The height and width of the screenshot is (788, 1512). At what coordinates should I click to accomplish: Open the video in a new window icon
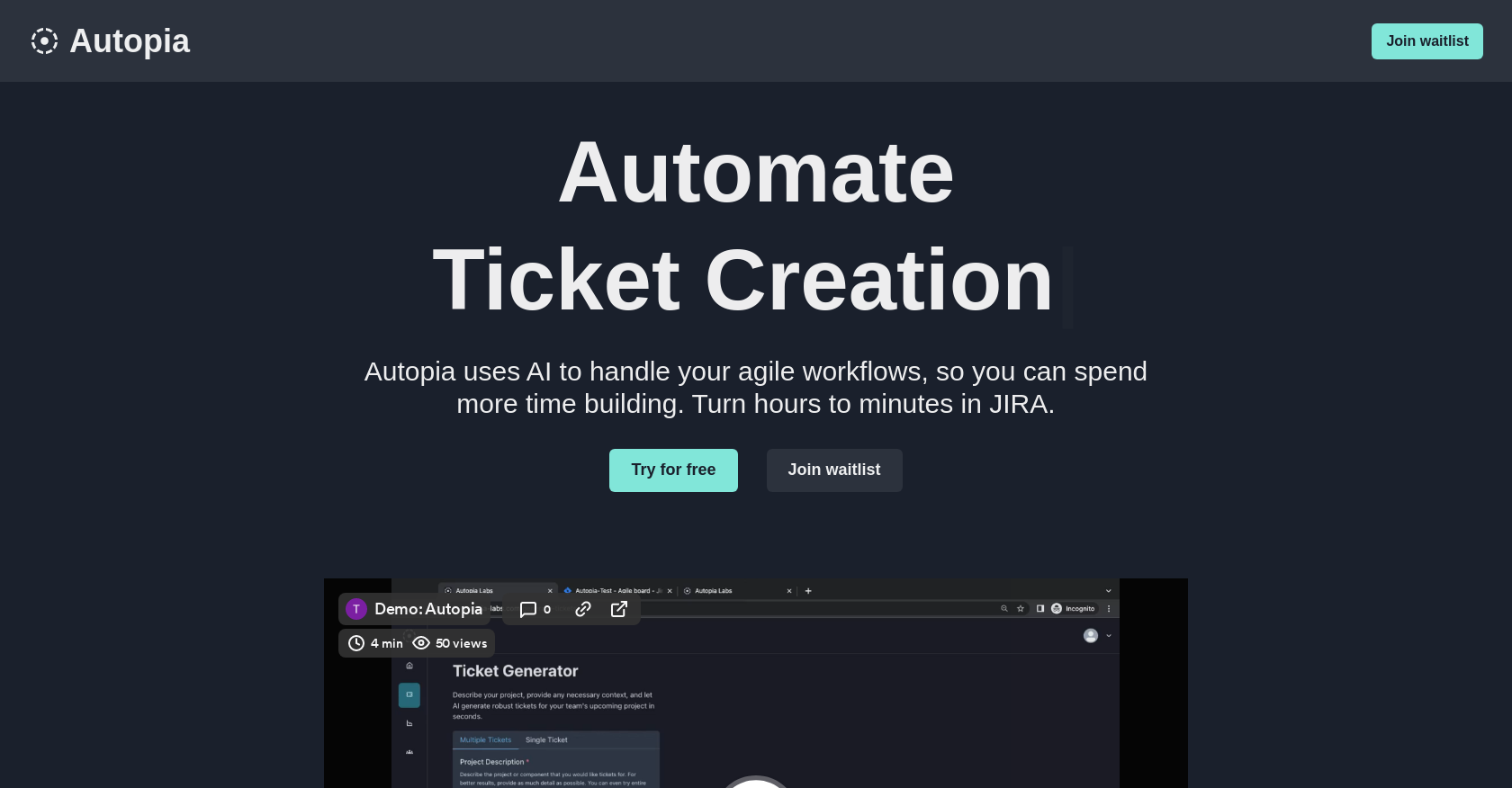619,609
